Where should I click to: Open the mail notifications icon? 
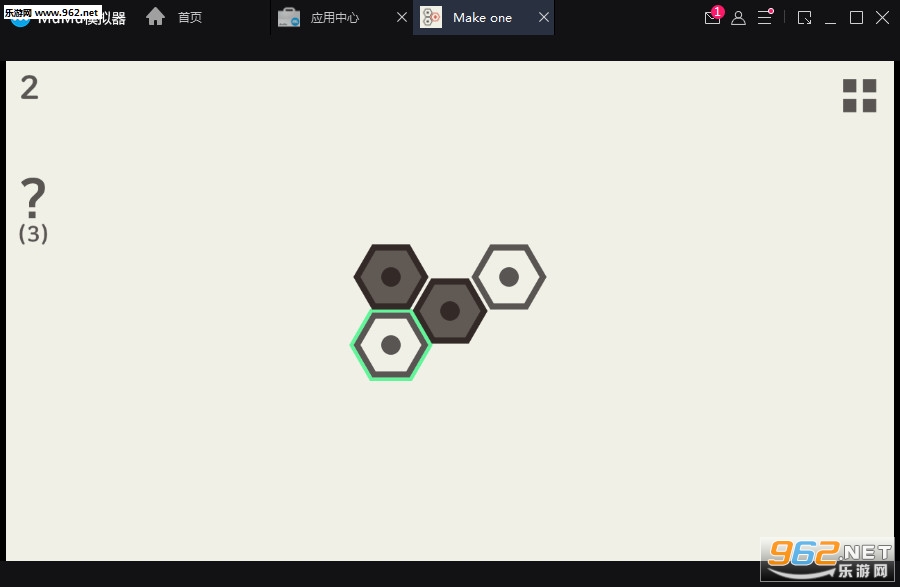click(713, 17)
